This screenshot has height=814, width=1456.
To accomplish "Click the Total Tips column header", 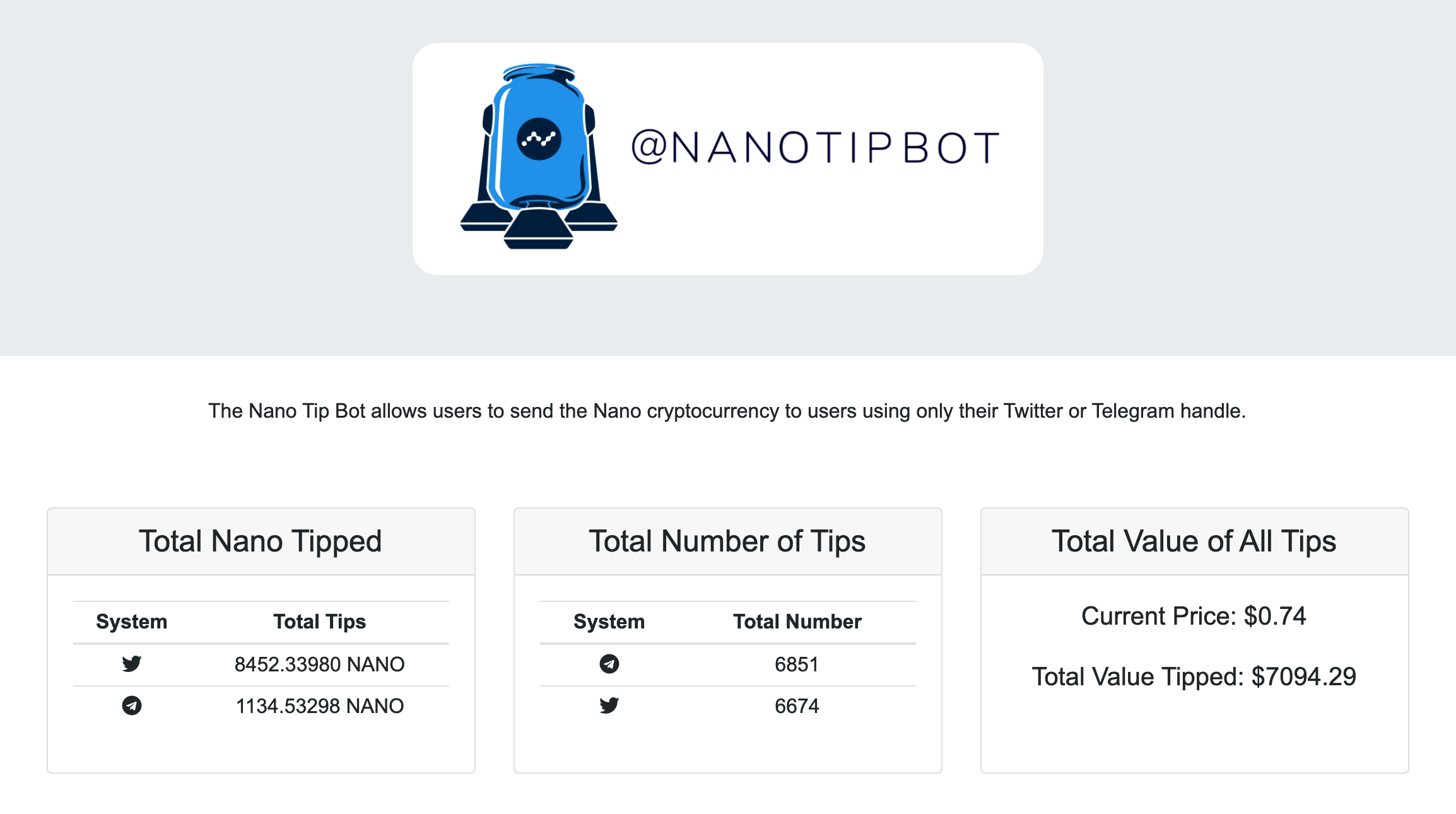I will pyautogui.click(x=320, y=622).
